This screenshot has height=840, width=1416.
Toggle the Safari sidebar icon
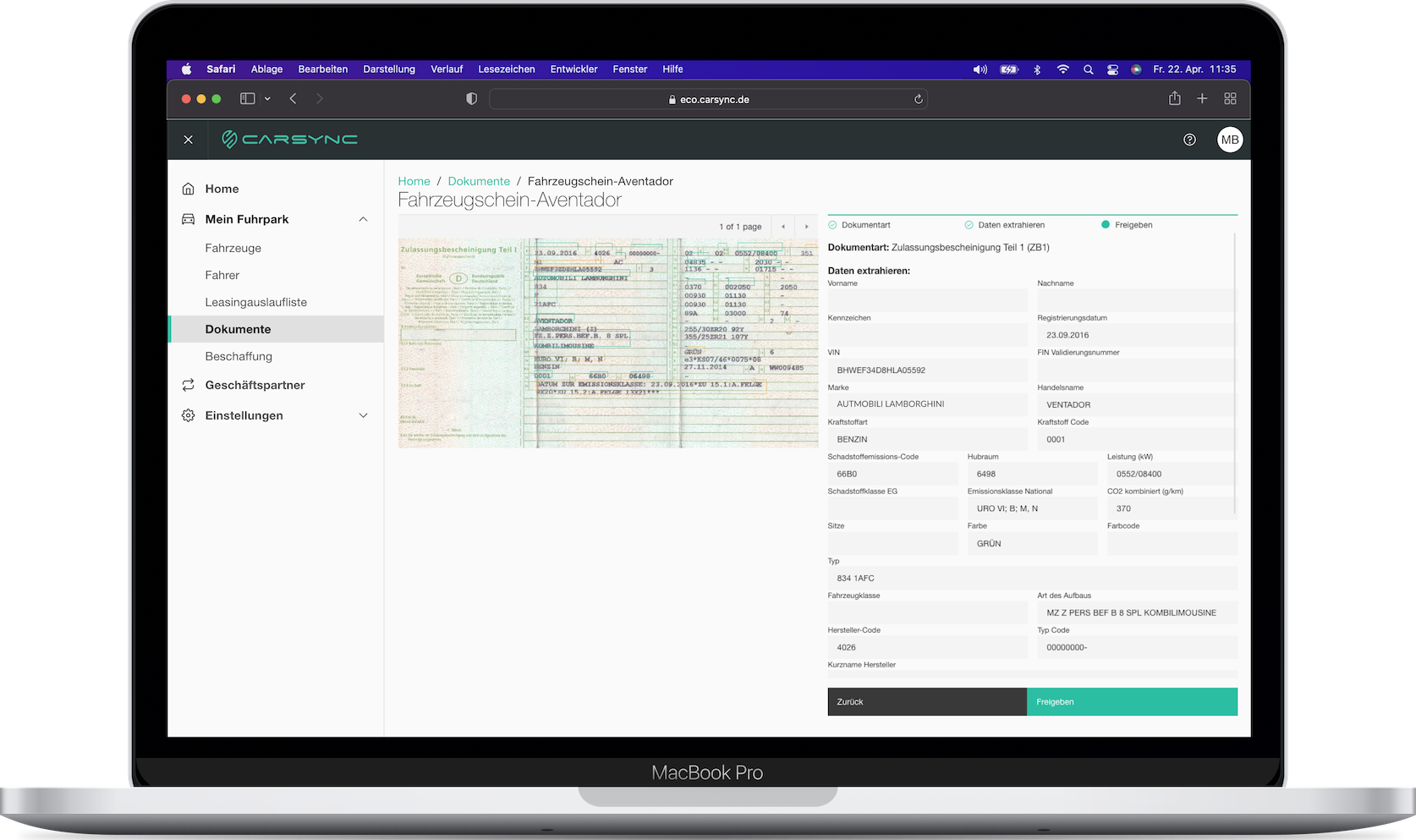[x=247, y=99]
